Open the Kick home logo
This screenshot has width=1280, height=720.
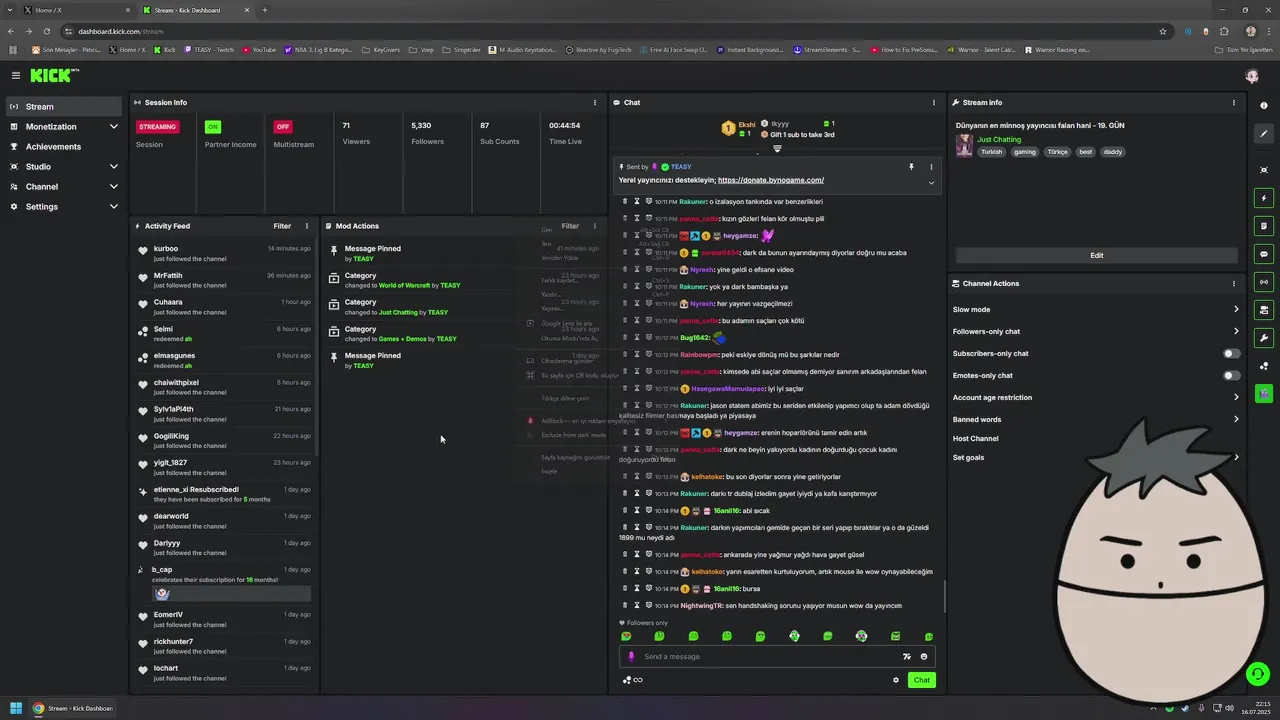[x=53, y=75]
